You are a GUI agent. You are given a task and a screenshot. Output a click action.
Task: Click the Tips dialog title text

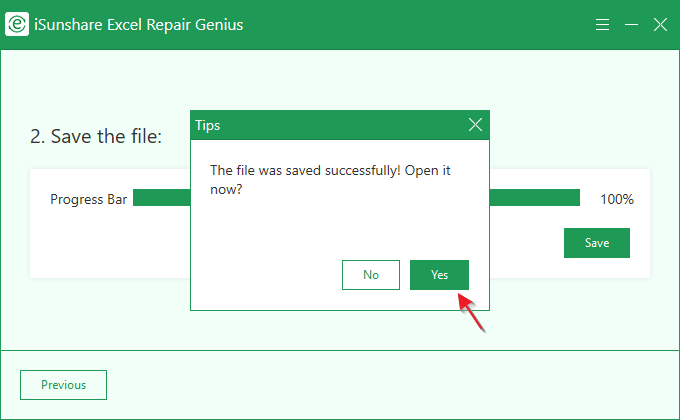(208, 126)
